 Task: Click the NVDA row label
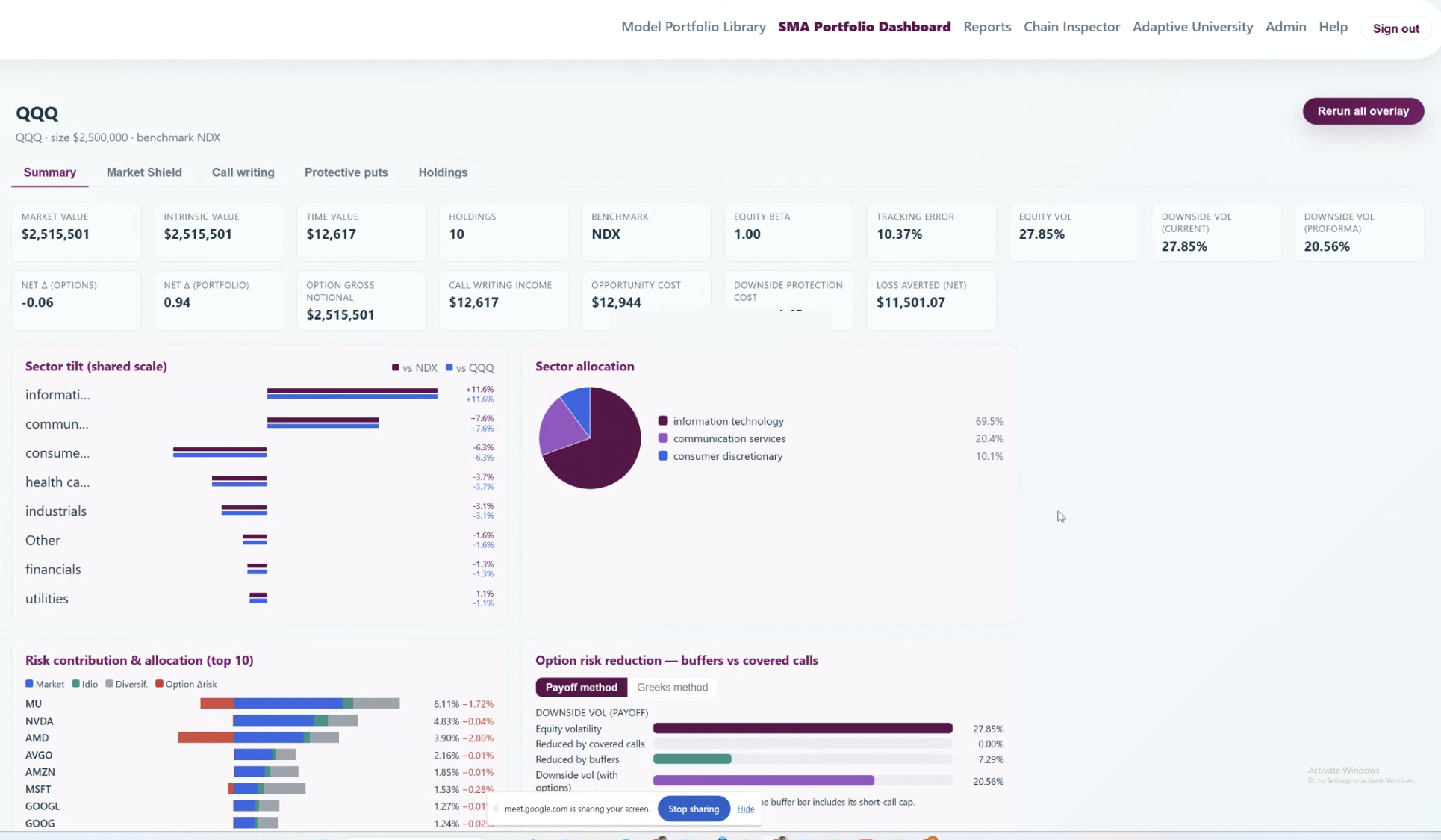coord(40,721)
